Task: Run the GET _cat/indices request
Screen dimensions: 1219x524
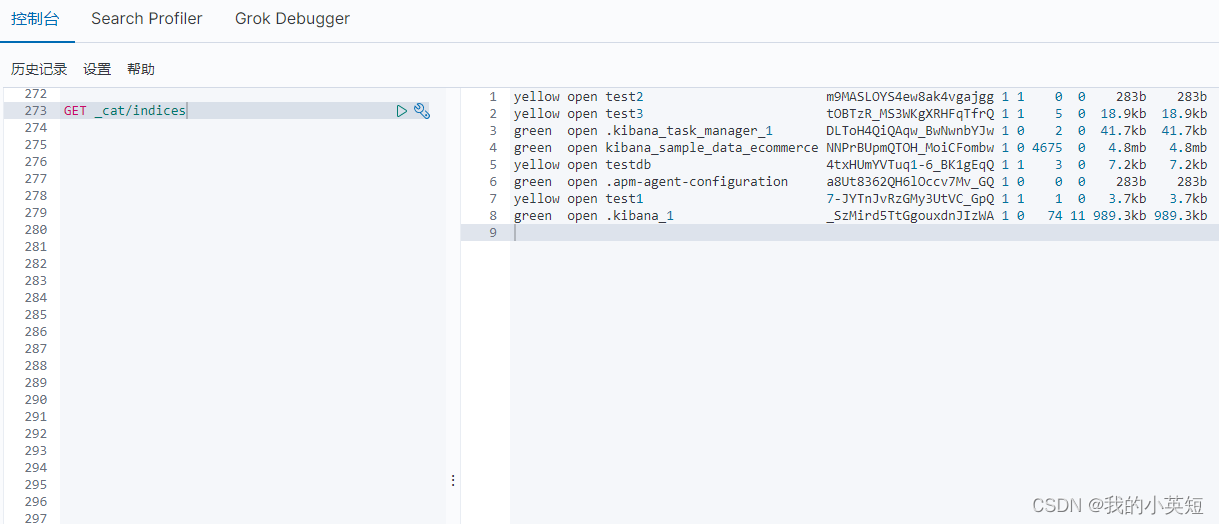Action: click(x=402, y=111)
